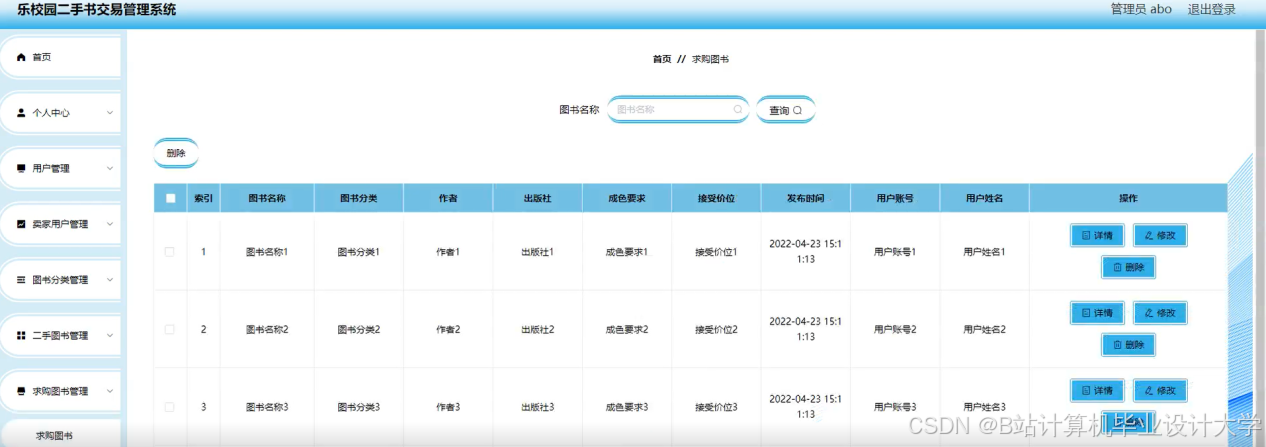Click the 图书名称 column header
The height and width of the screenshot is (447, 1266).
coord(267,198)
